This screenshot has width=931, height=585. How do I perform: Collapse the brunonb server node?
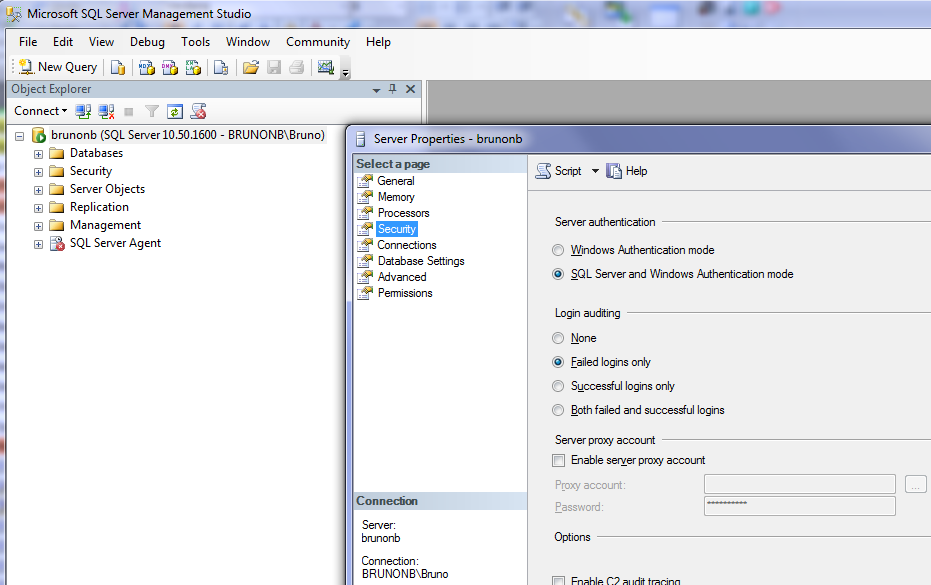tap(20, 136)
